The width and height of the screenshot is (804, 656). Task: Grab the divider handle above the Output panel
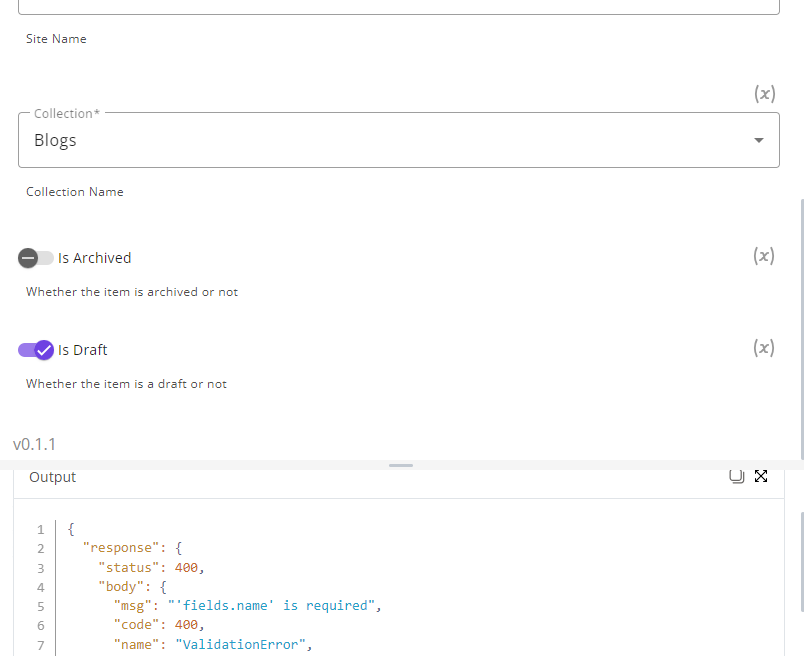pyautogui.click(x=401, y=465)
